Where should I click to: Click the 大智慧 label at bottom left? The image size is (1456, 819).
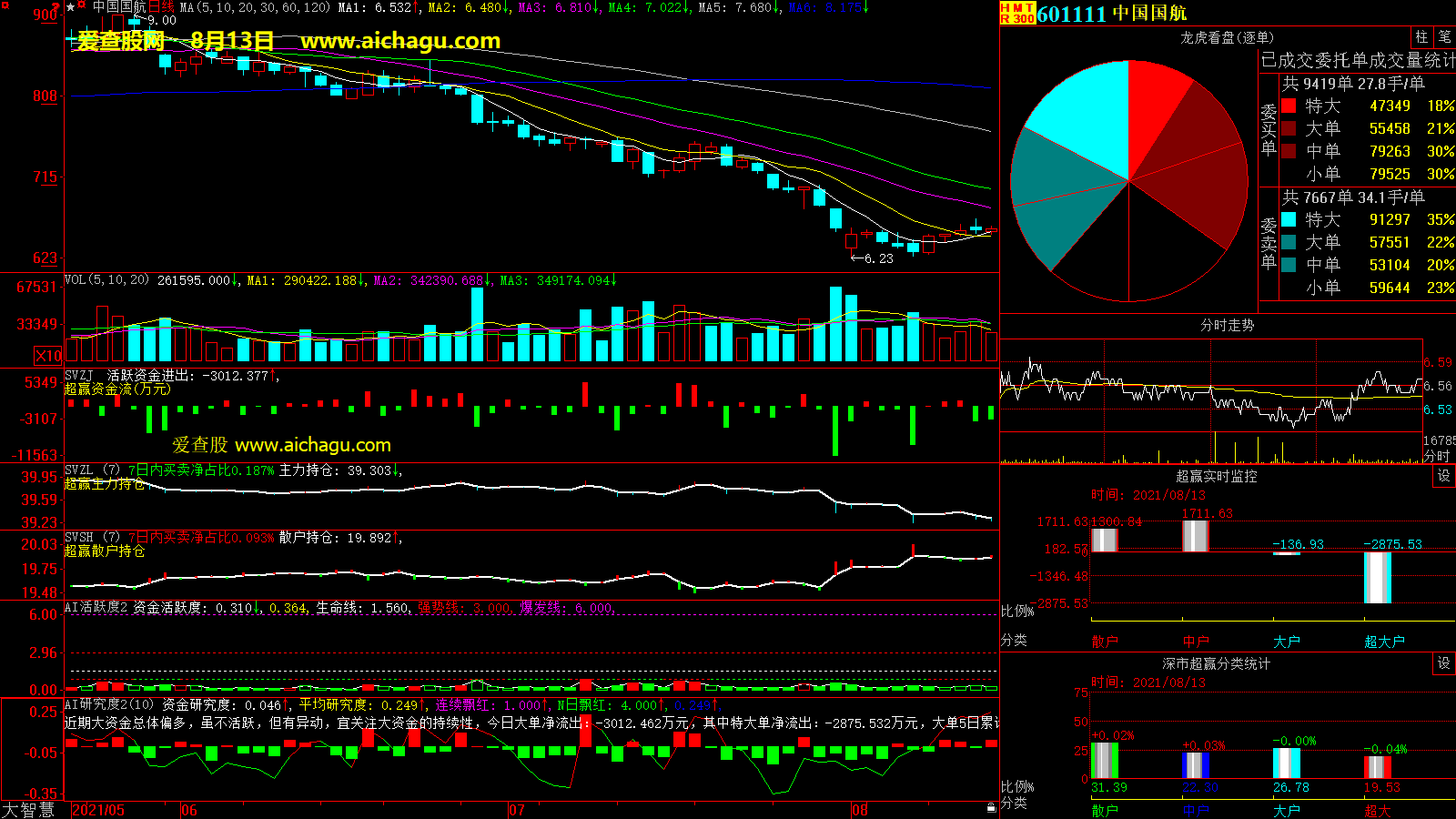[28, 809]
